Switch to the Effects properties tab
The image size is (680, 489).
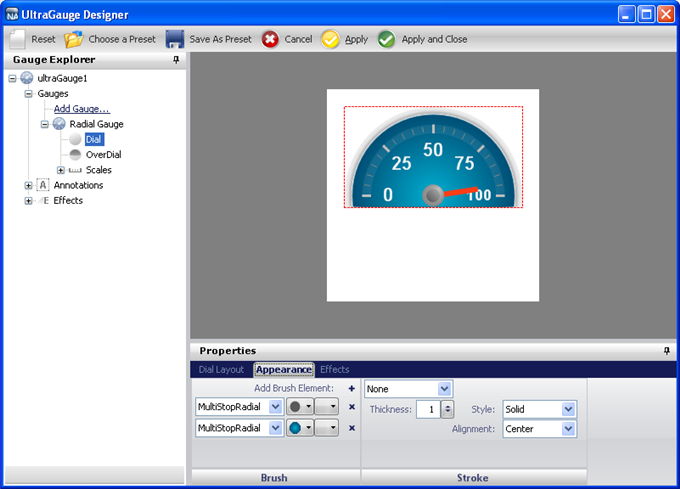pos(335,369)
